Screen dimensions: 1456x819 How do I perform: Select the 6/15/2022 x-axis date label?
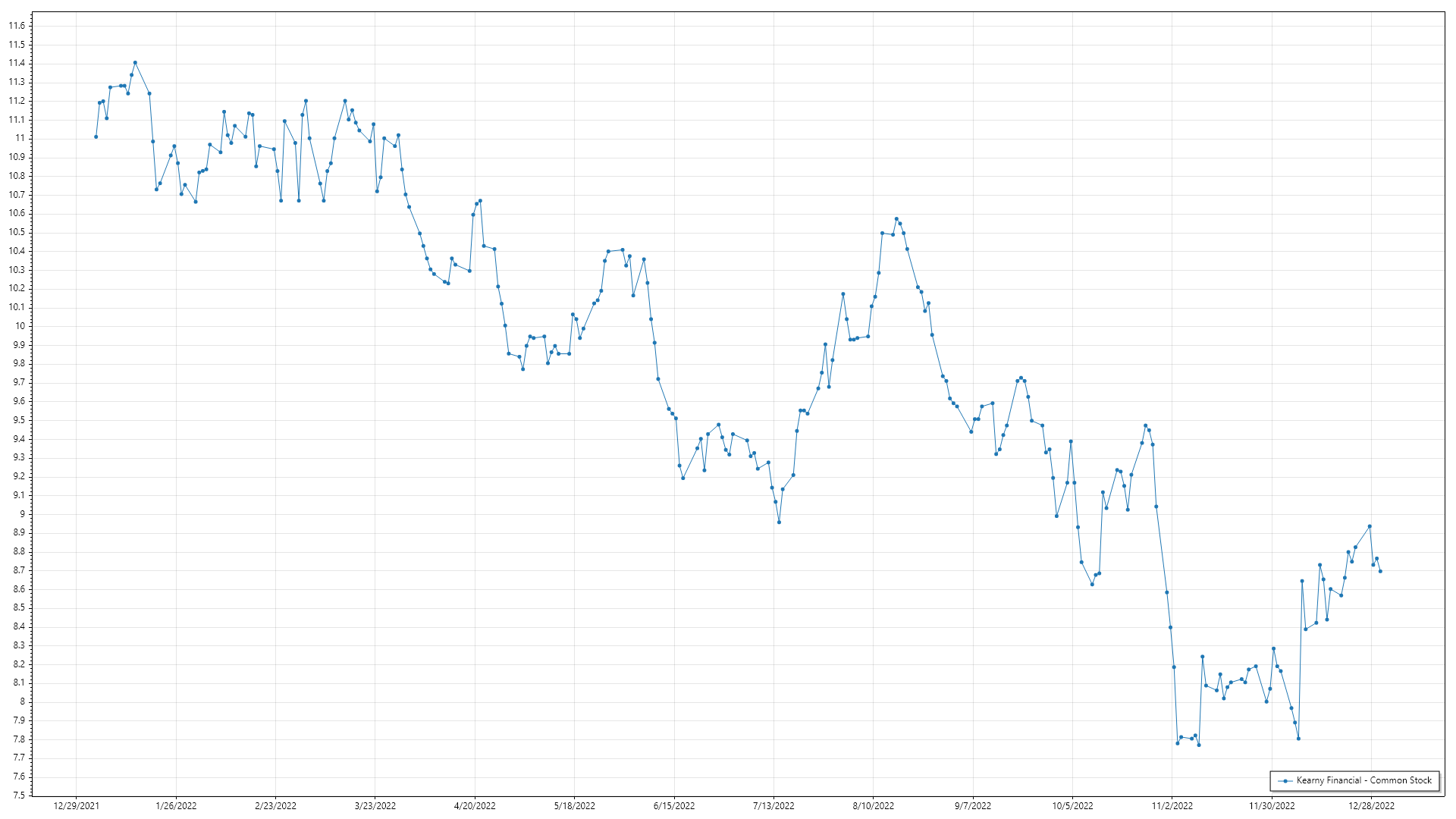674,806
